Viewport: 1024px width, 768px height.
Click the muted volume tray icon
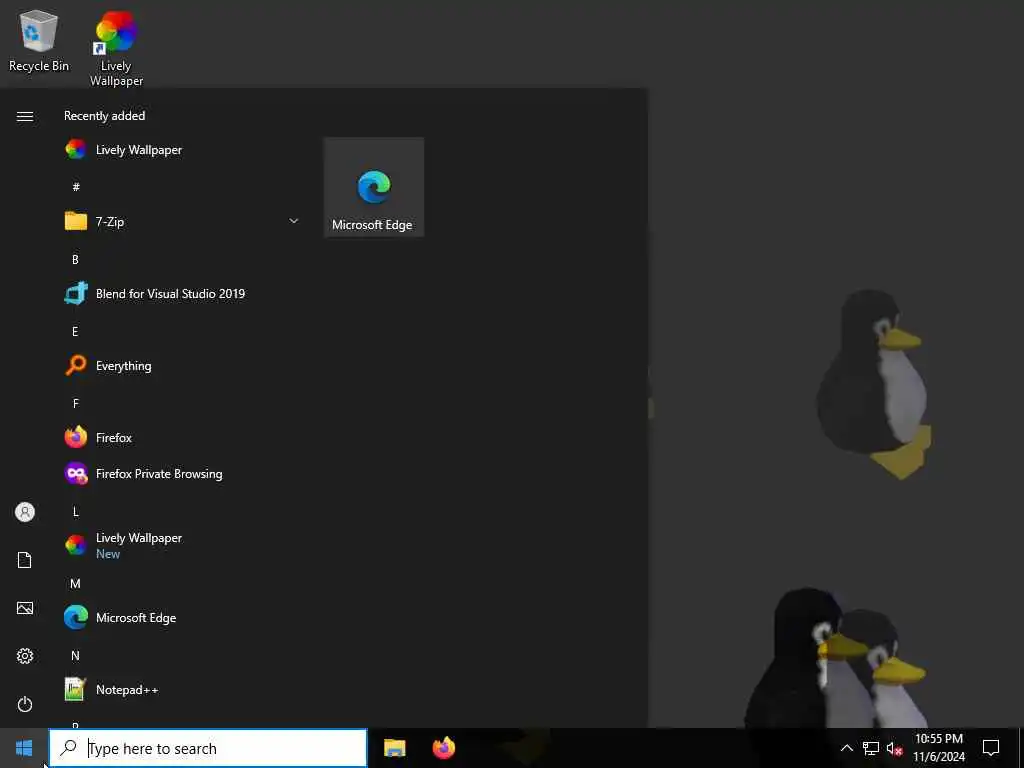pos(894,748)
